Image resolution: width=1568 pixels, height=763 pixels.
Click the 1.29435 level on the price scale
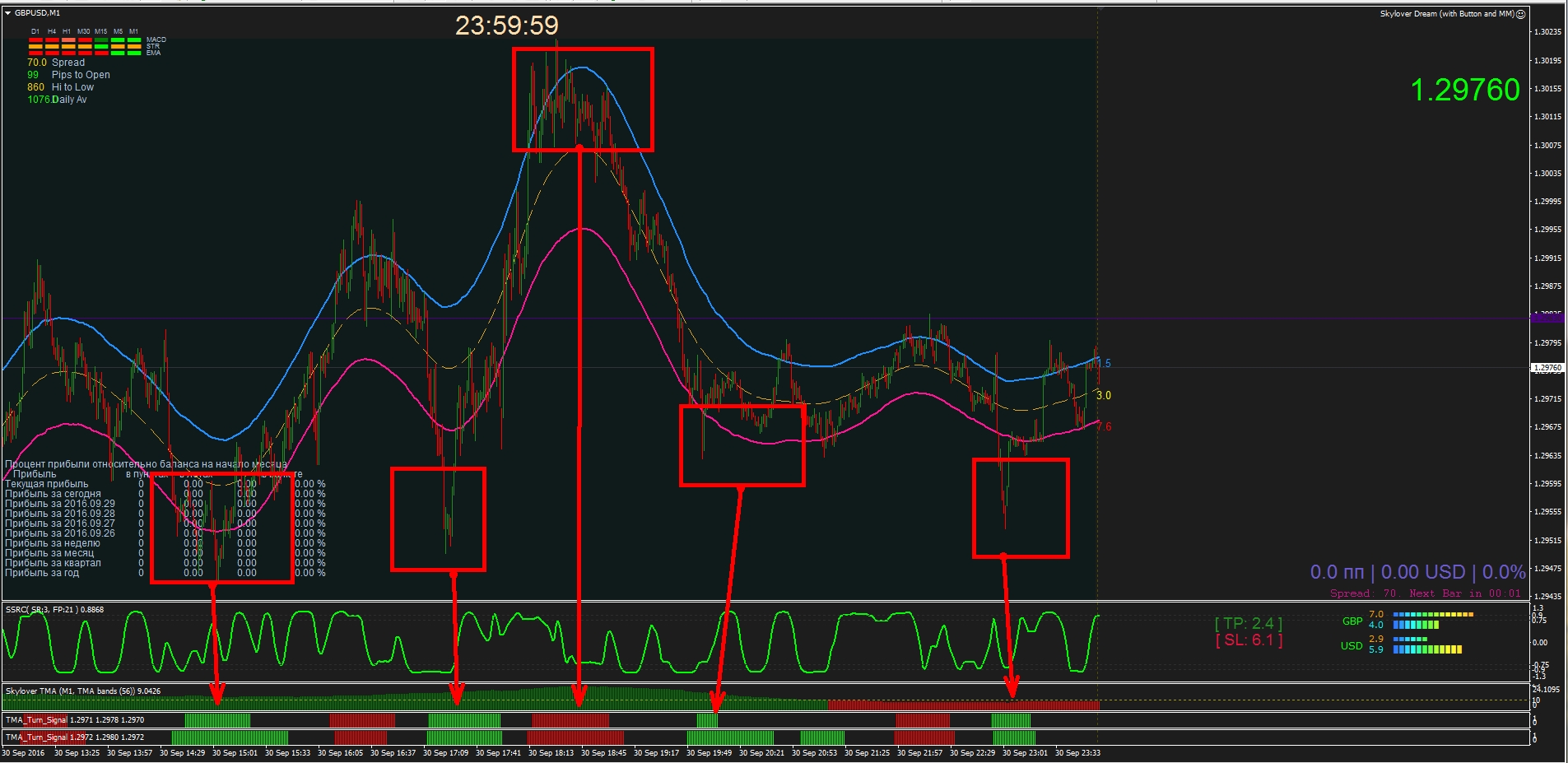(1547, 596)
